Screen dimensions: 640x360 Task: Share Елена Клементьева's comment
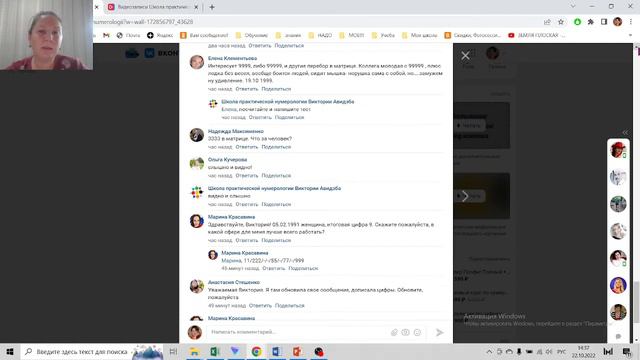[x=276, y=89]
